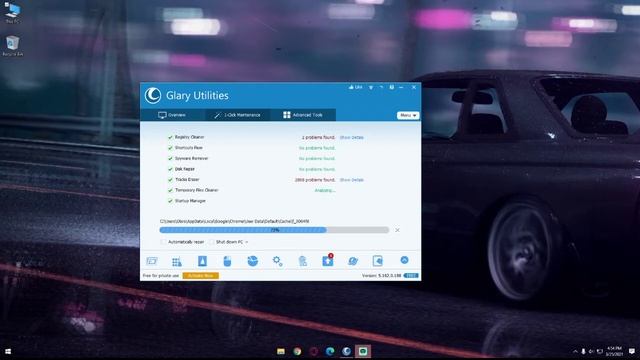Open the Disk Cleaner tool icon in bottom toolbar
The height and width of the screenshot is (360, 640).
click(152, 261)
